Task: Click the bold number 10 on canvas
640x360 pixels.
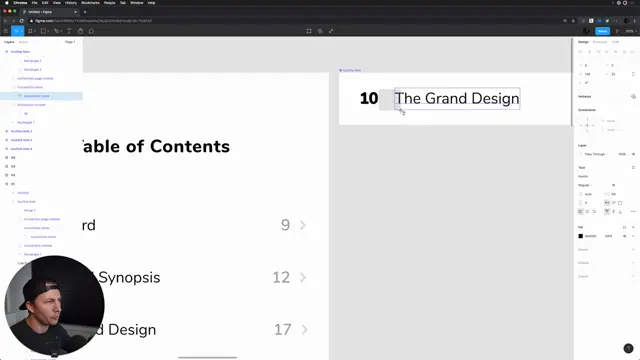Action: coord(369,98)
